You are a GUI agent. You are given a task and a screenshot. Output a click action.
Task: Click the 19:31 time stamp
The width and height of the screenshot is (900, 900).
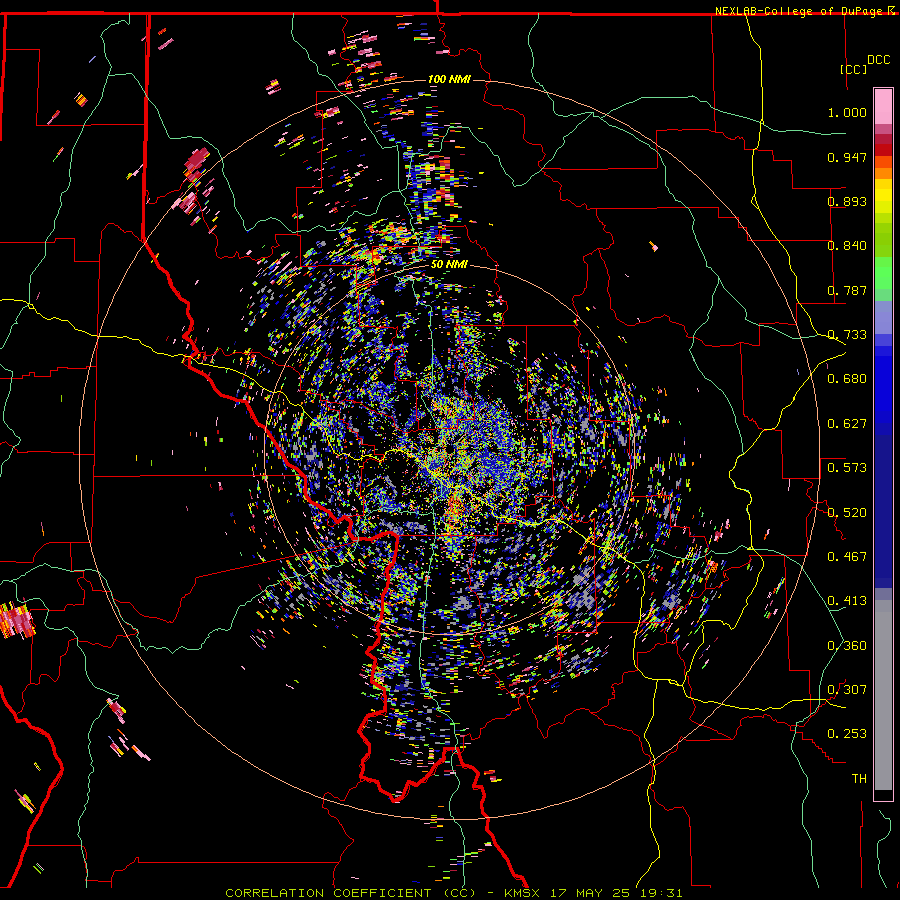click(663, 893)
